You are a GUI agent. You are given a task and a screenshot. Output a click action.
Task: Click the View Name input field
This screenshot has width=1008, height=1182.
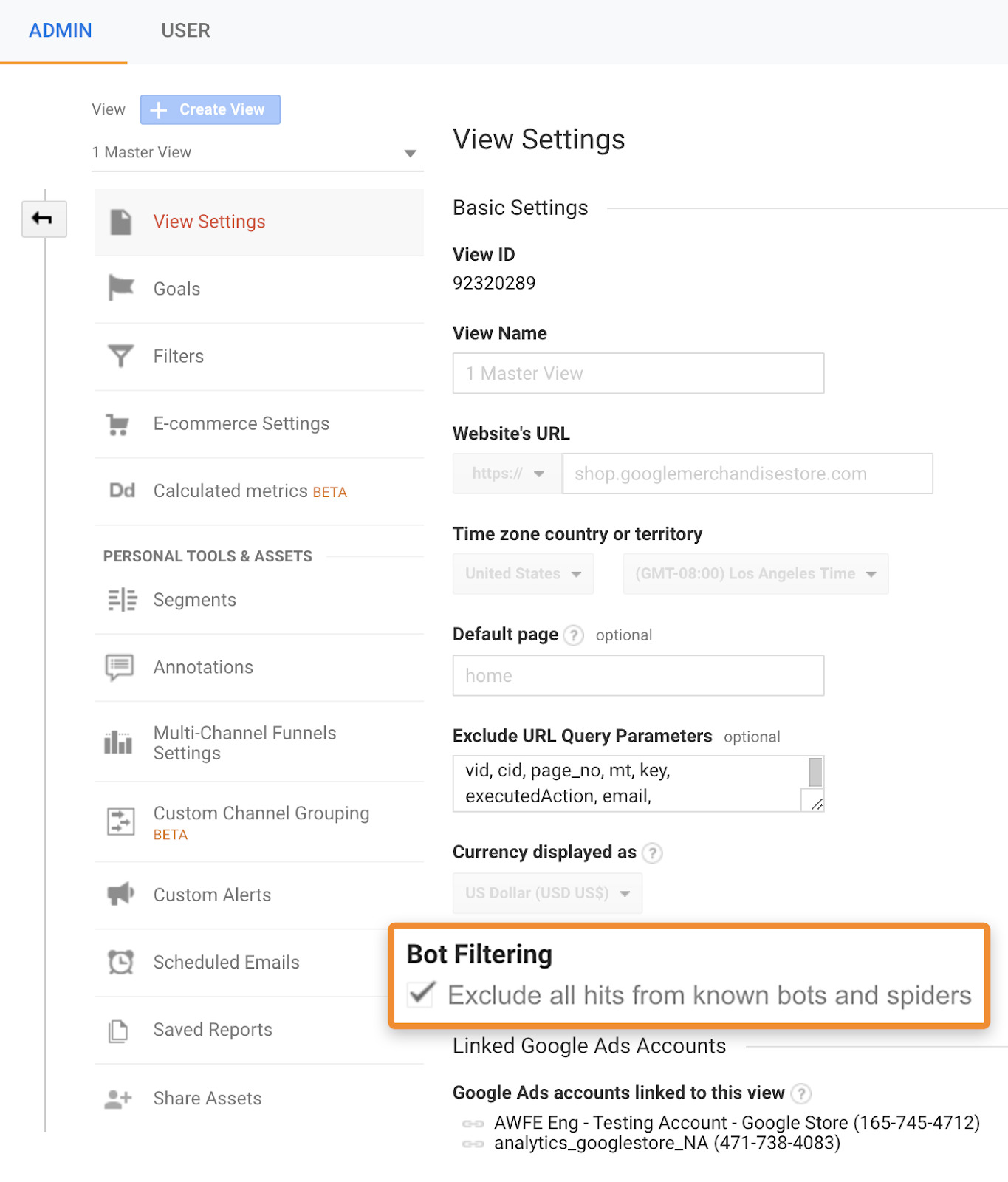point(638,374)
